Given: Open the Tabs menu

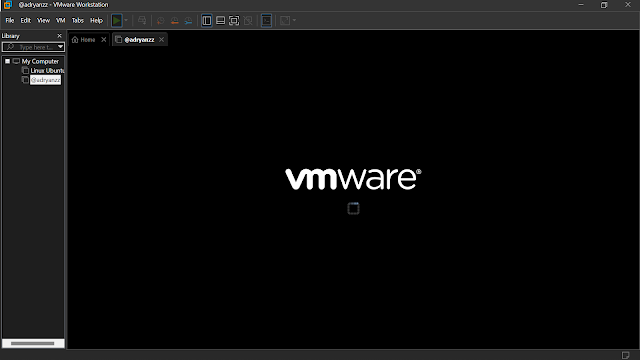Looking at the screenshot, I should [x=78, y=20].
